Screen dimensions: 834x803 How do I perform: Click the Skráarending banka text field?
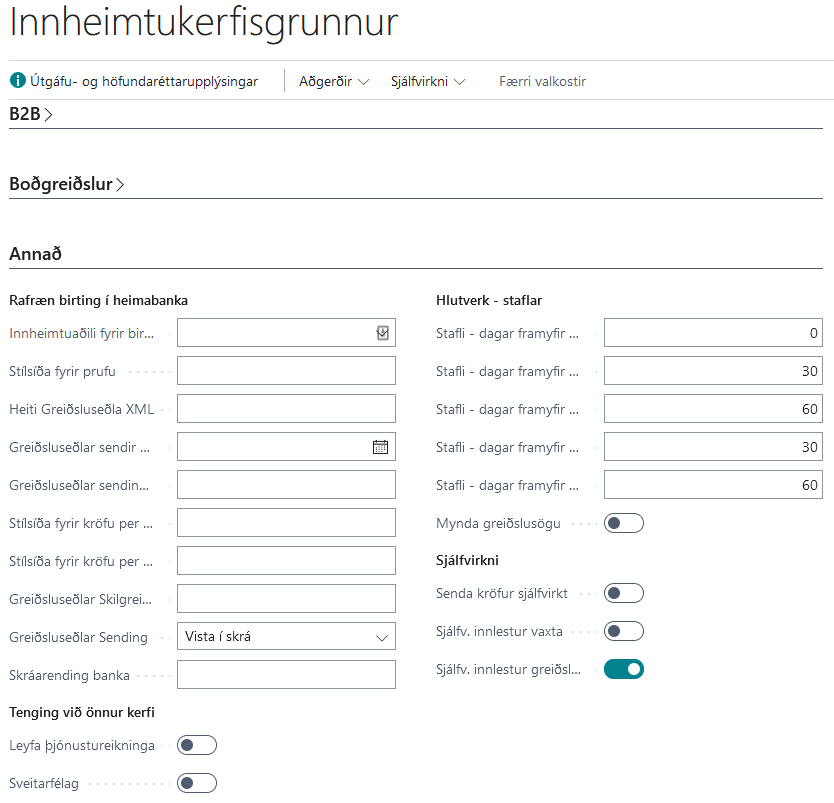(286, 675)
